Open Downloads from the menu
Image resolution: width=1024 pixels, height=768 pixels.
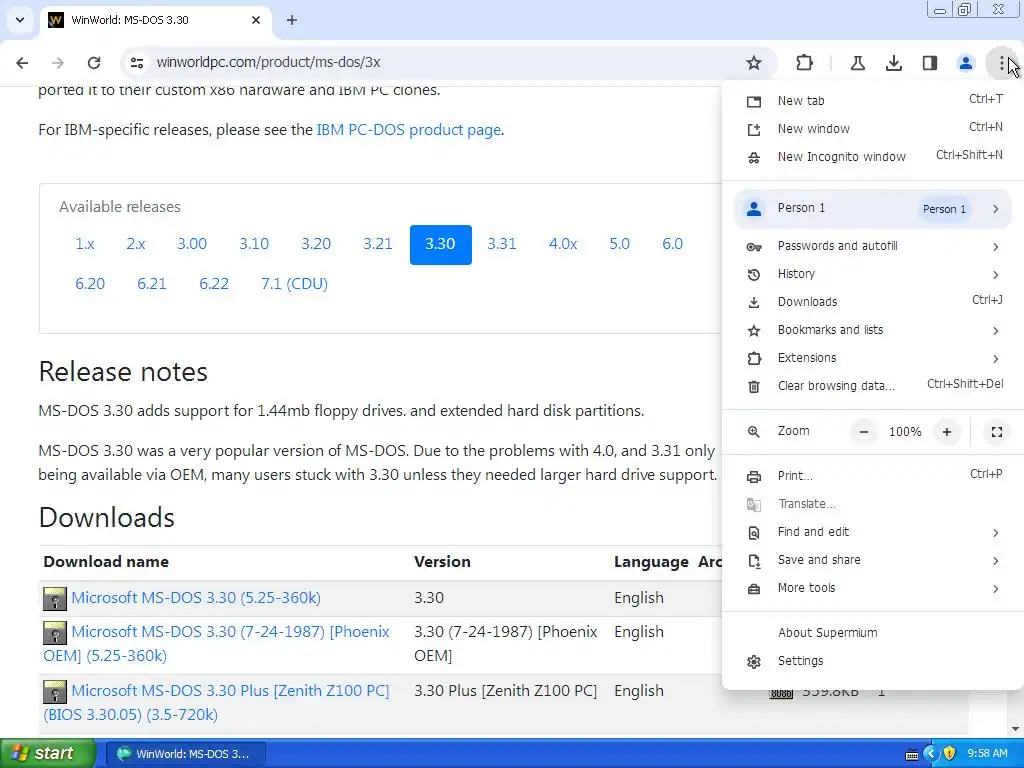click(x=872, y=302)
